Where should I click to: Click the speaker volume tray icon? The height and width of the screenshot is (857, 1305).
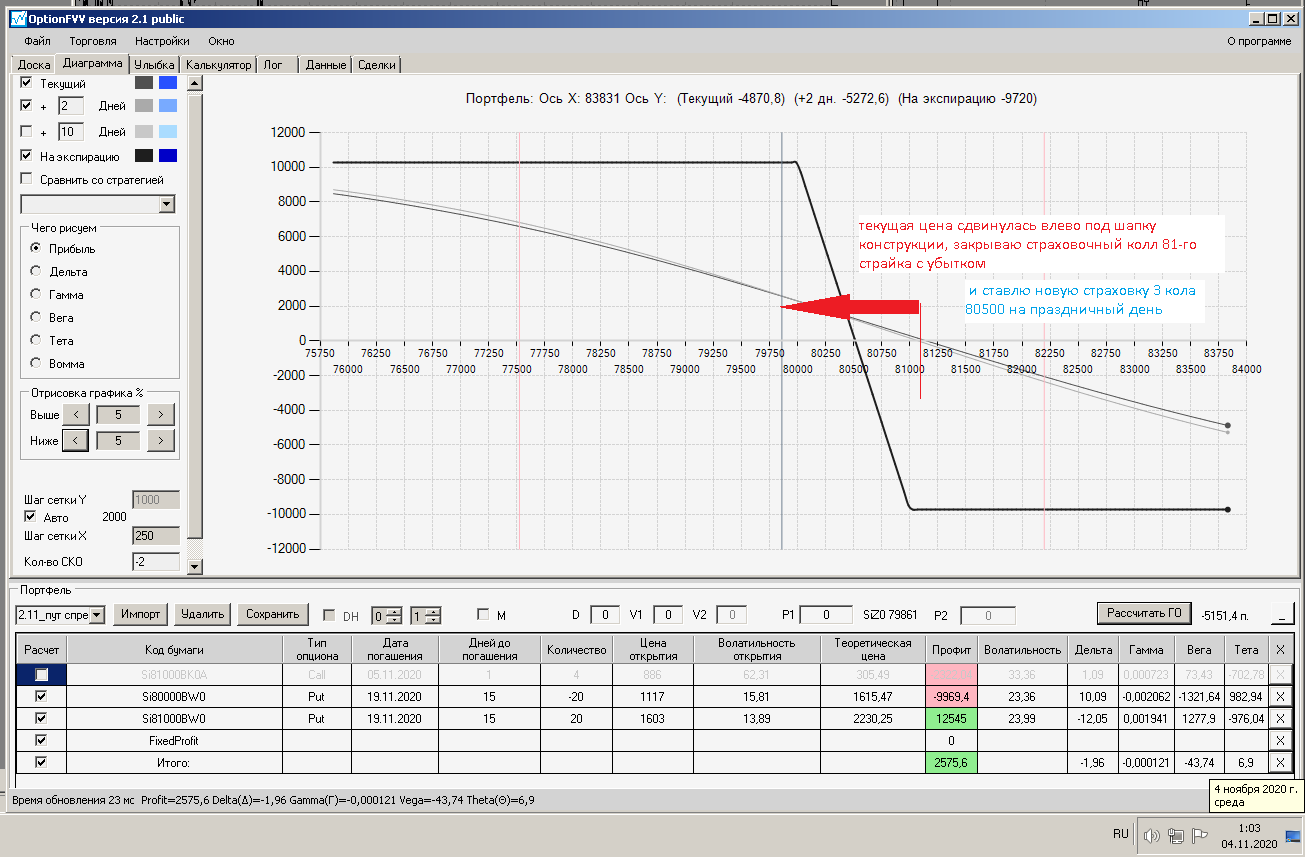[x=1150, y=835]
